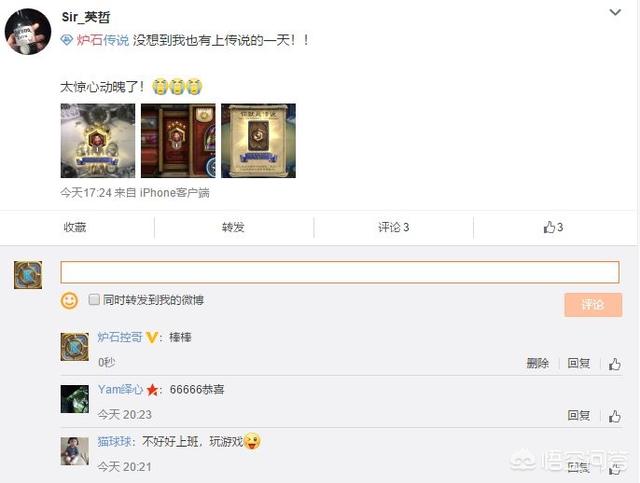Open the 评论 3 comments tab
This screenshot has height=483, width=640.
pyautogui.click(x=393, y=227)
